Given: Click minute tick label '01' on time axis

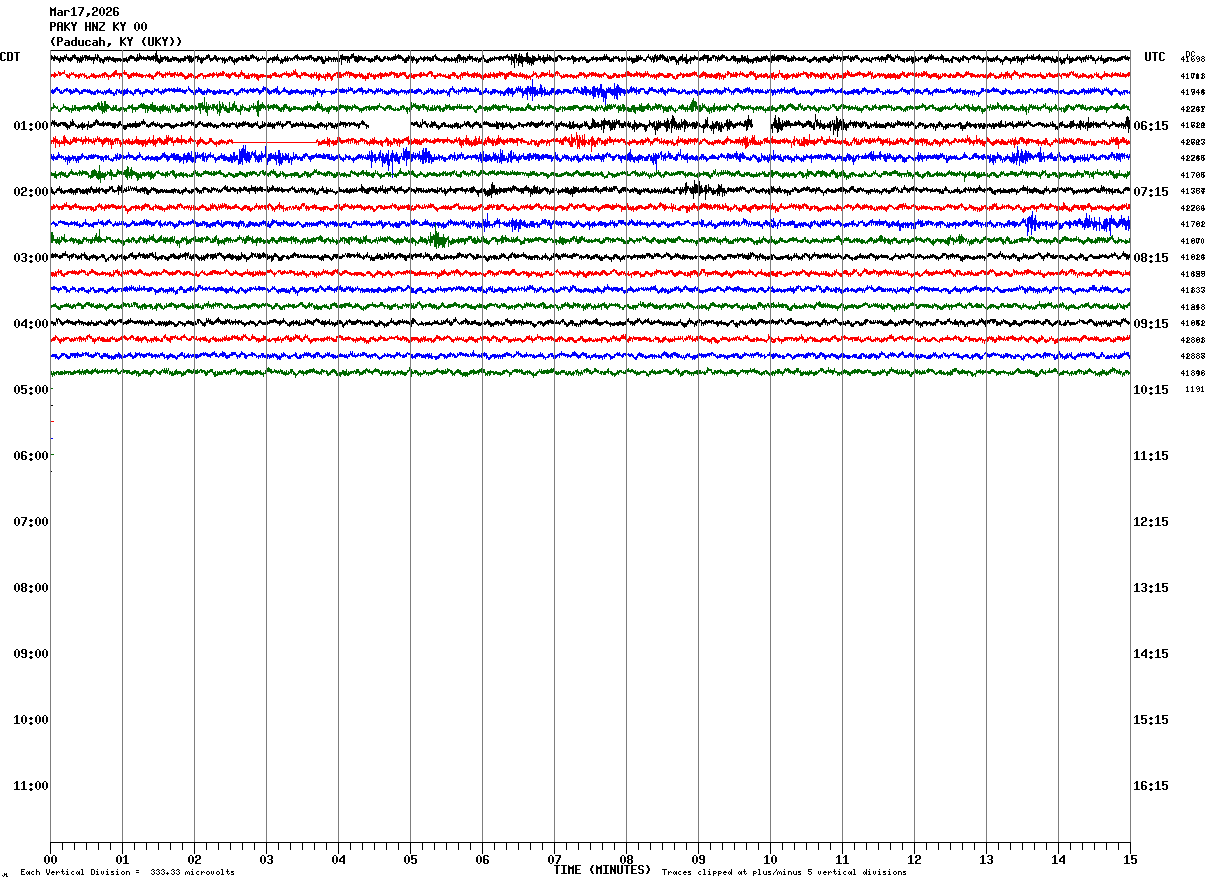Looking at the screenshot, I should point(122,859).
